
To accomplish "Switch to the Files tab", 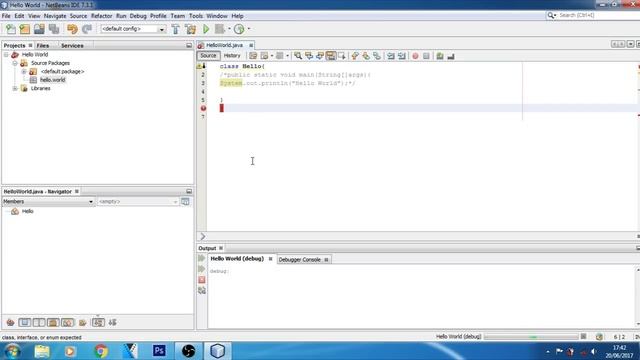I will tap(42, 46).
